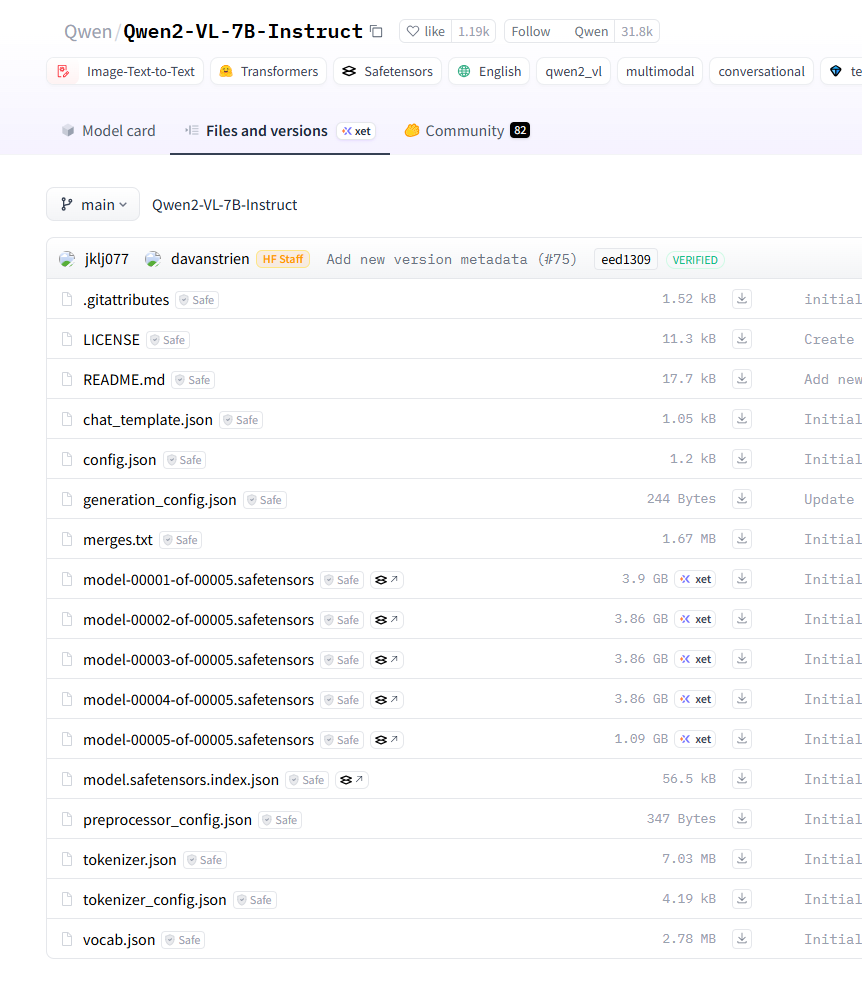Download model-00004-of-00005.safetensors

point(742,699)
